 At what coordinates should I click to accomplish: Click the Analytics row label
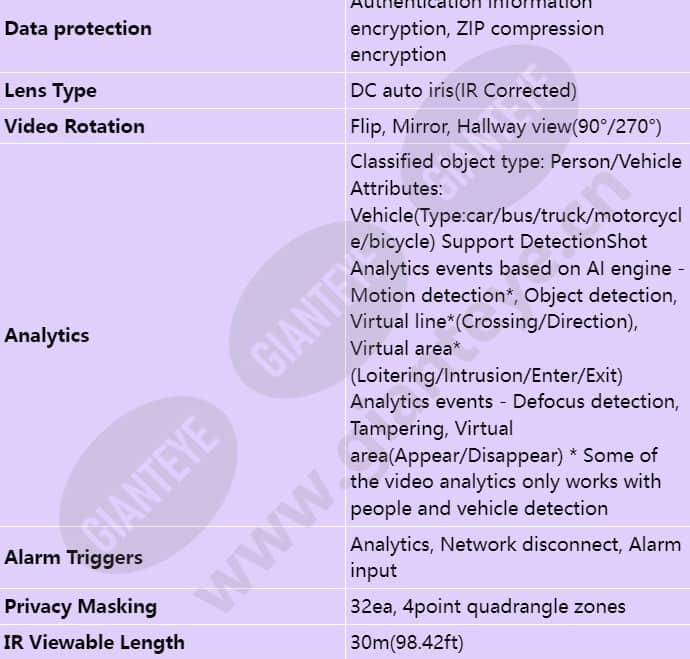(47, 336)
